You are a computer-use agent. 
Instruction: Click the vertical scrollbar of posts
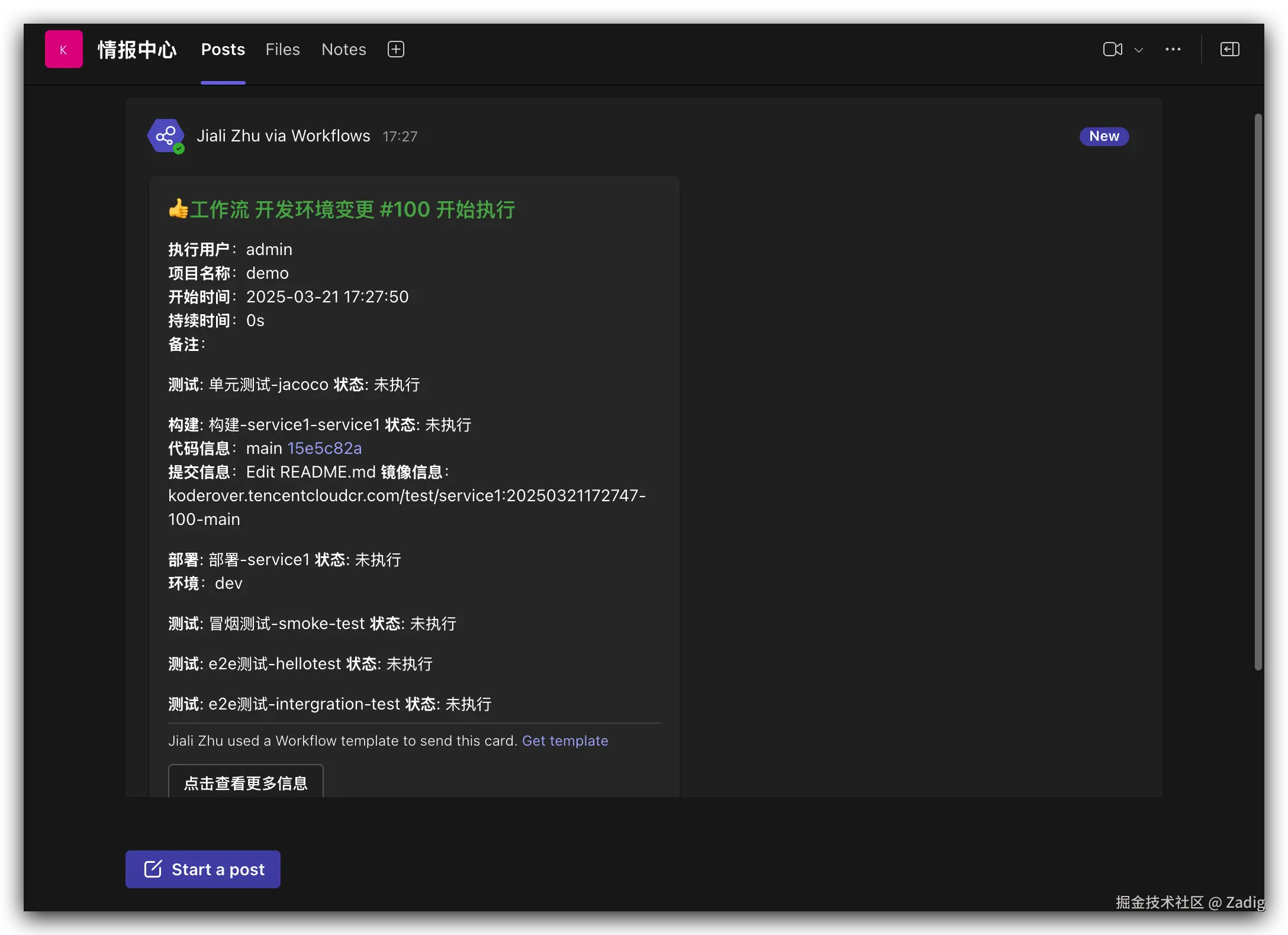(1258, 391)
